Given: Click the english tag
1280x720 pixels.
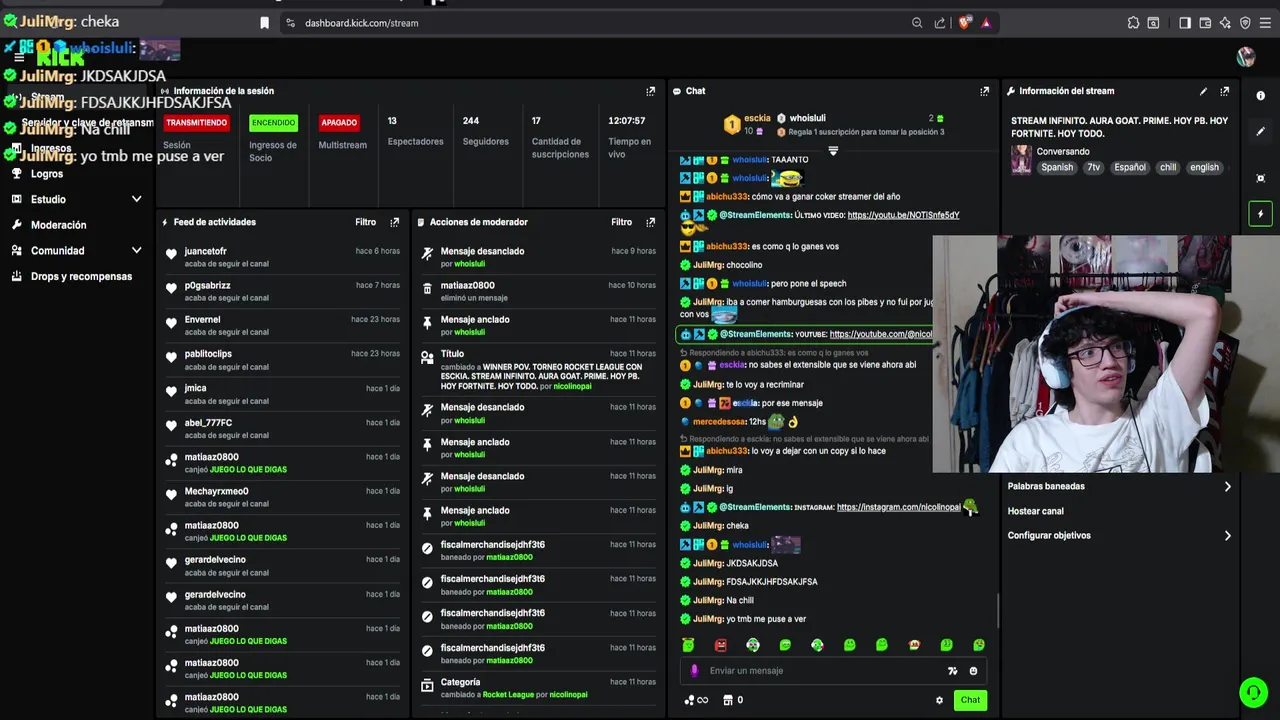Looking at the screenshot, I should (1204, 168).
